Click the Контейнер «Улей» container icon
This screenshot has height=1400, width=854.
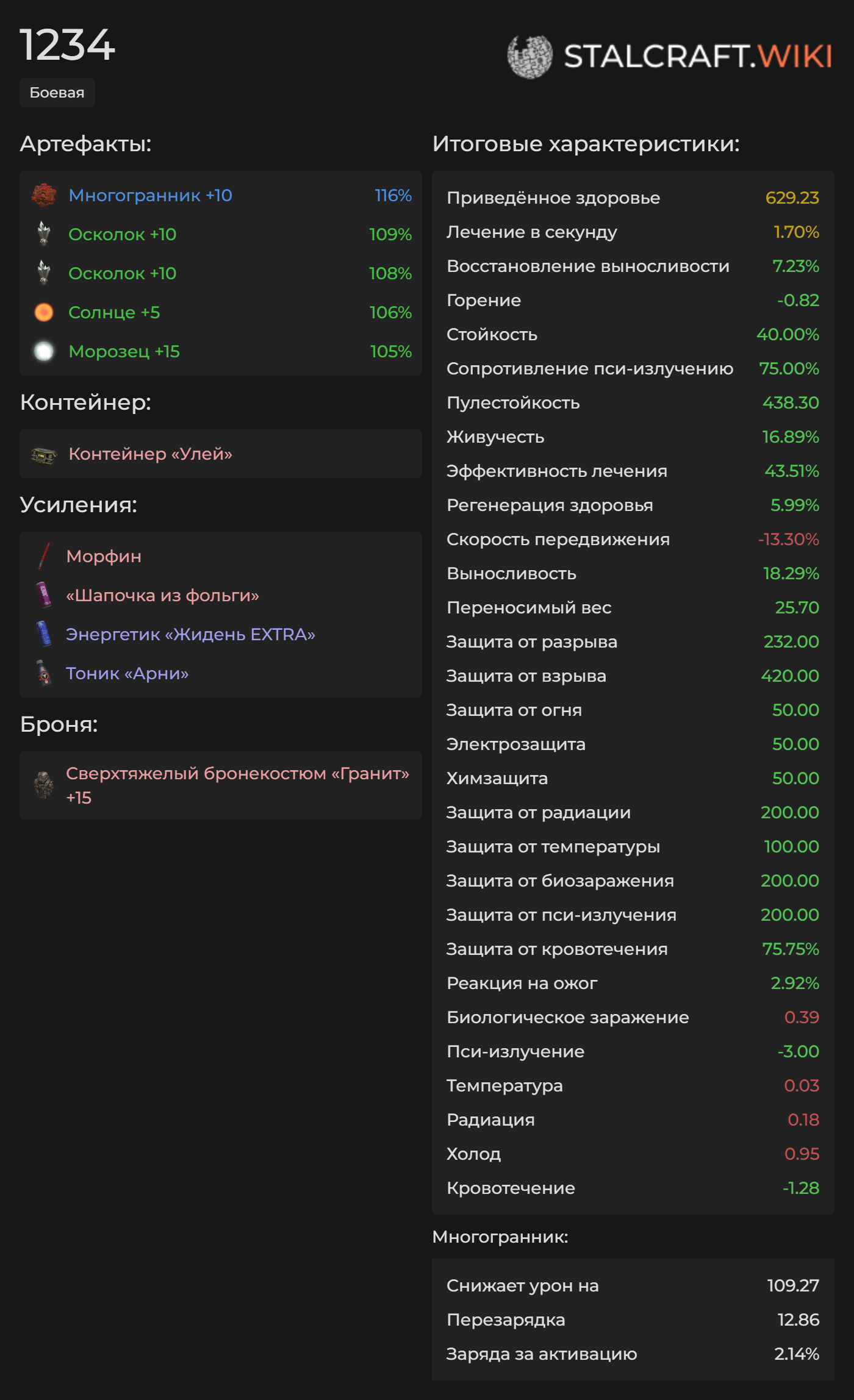click(44, 454)
